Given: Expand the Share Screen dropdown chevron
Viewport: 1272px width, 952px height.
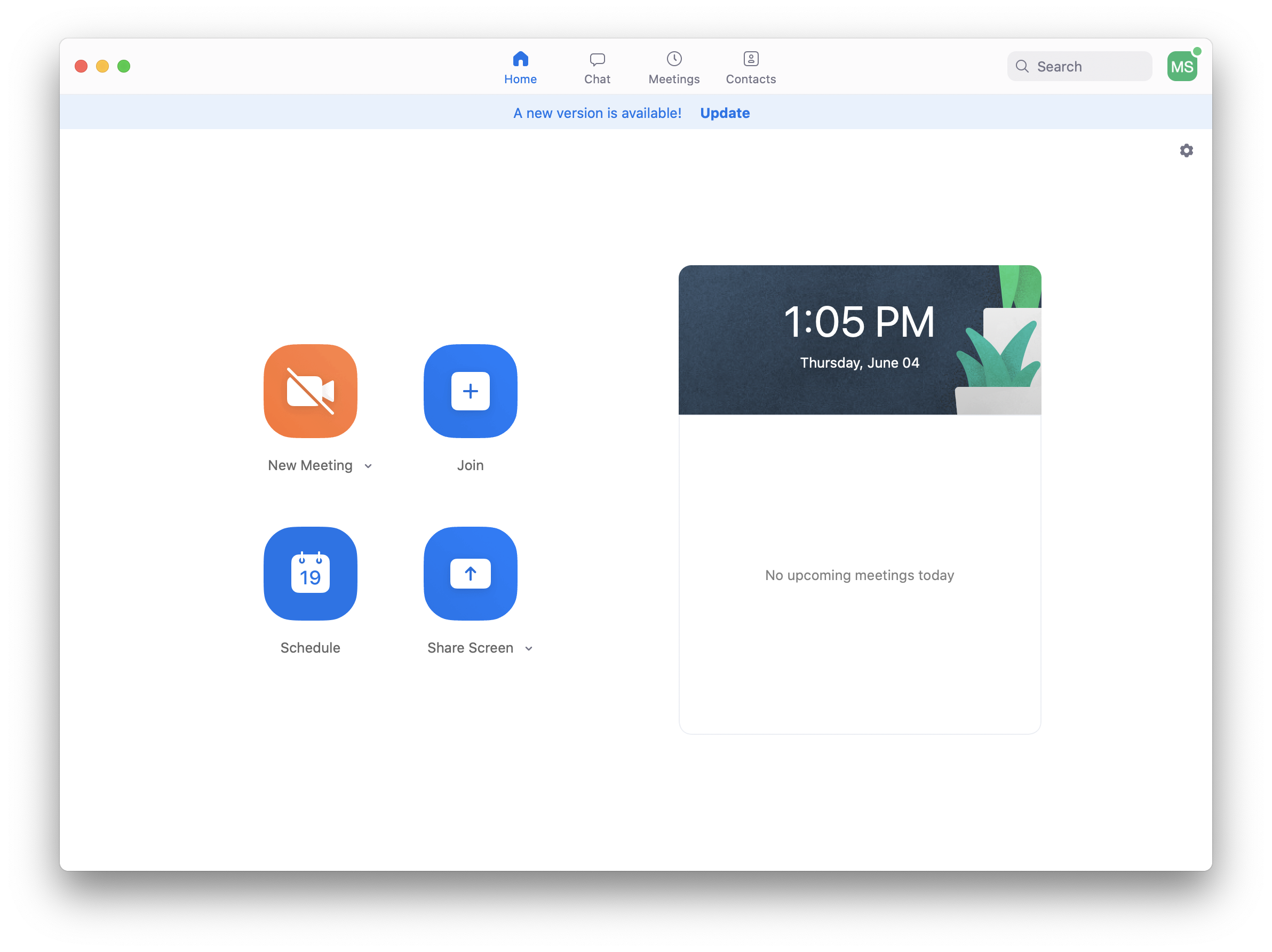Looking at the screenshot, I should 528,648.
